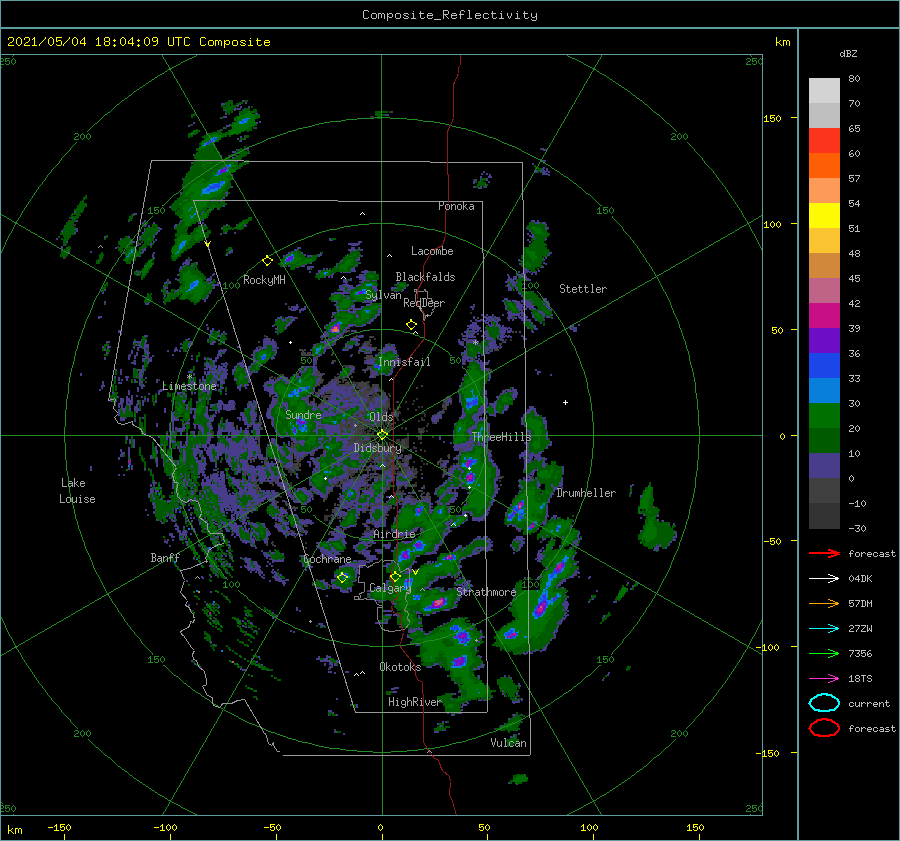Click the Blackfalds label
Screen dimensions: 900x841
425,277
